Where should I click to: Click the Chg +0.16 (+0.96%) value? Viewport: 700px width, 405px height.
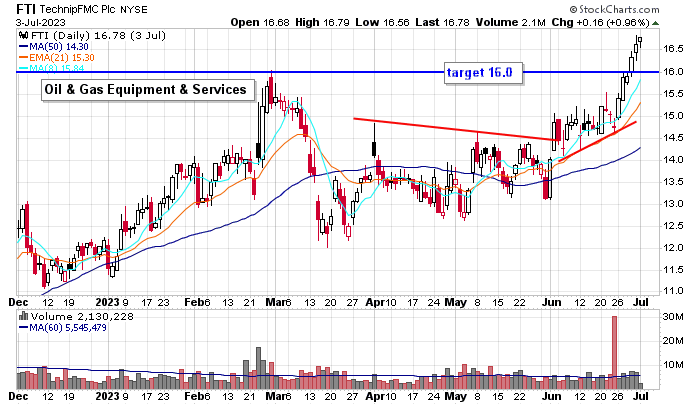(x=600, y=22)
